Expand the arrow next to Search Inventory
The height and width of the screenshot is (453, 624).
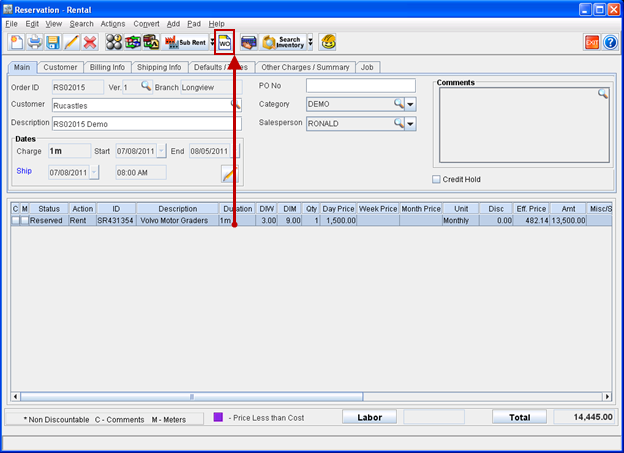pyautogui.click(x=310, y=42)
